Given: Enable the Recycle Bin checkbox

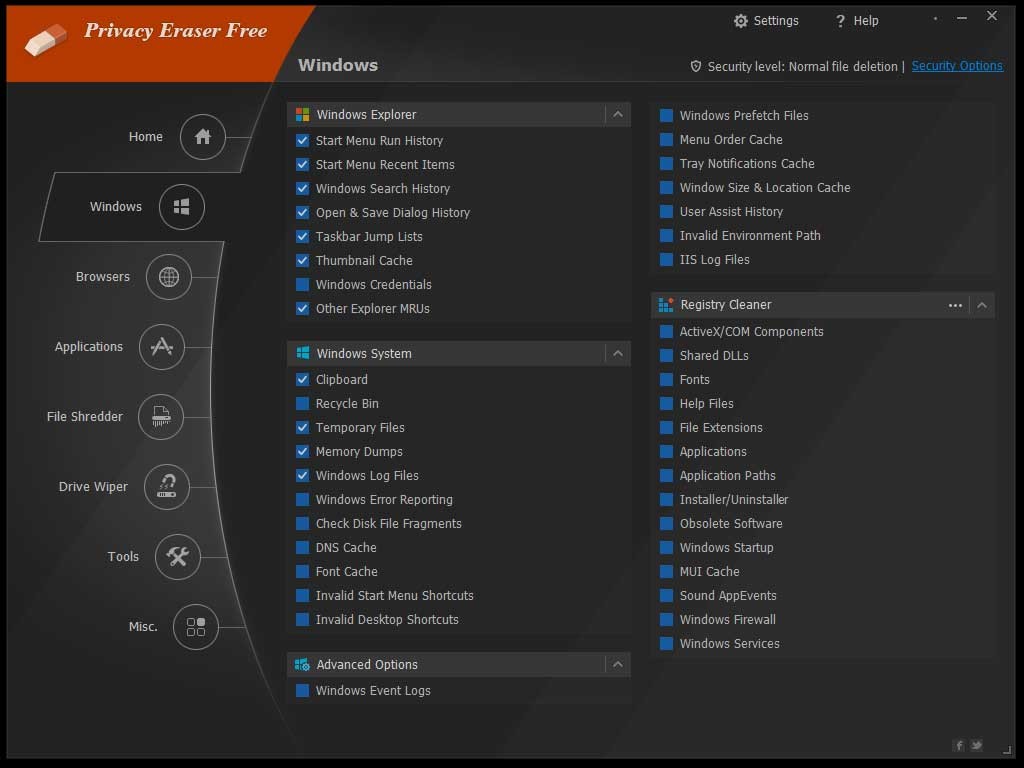Looking at the screenshot, I should pos(303,404).
